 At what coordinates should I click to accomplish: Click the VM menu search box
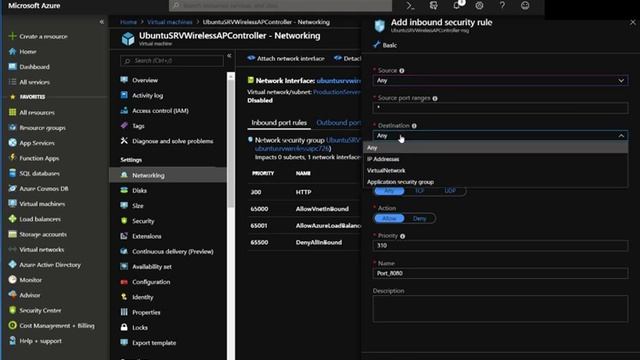pyautogui.click(x=172, y=60)
